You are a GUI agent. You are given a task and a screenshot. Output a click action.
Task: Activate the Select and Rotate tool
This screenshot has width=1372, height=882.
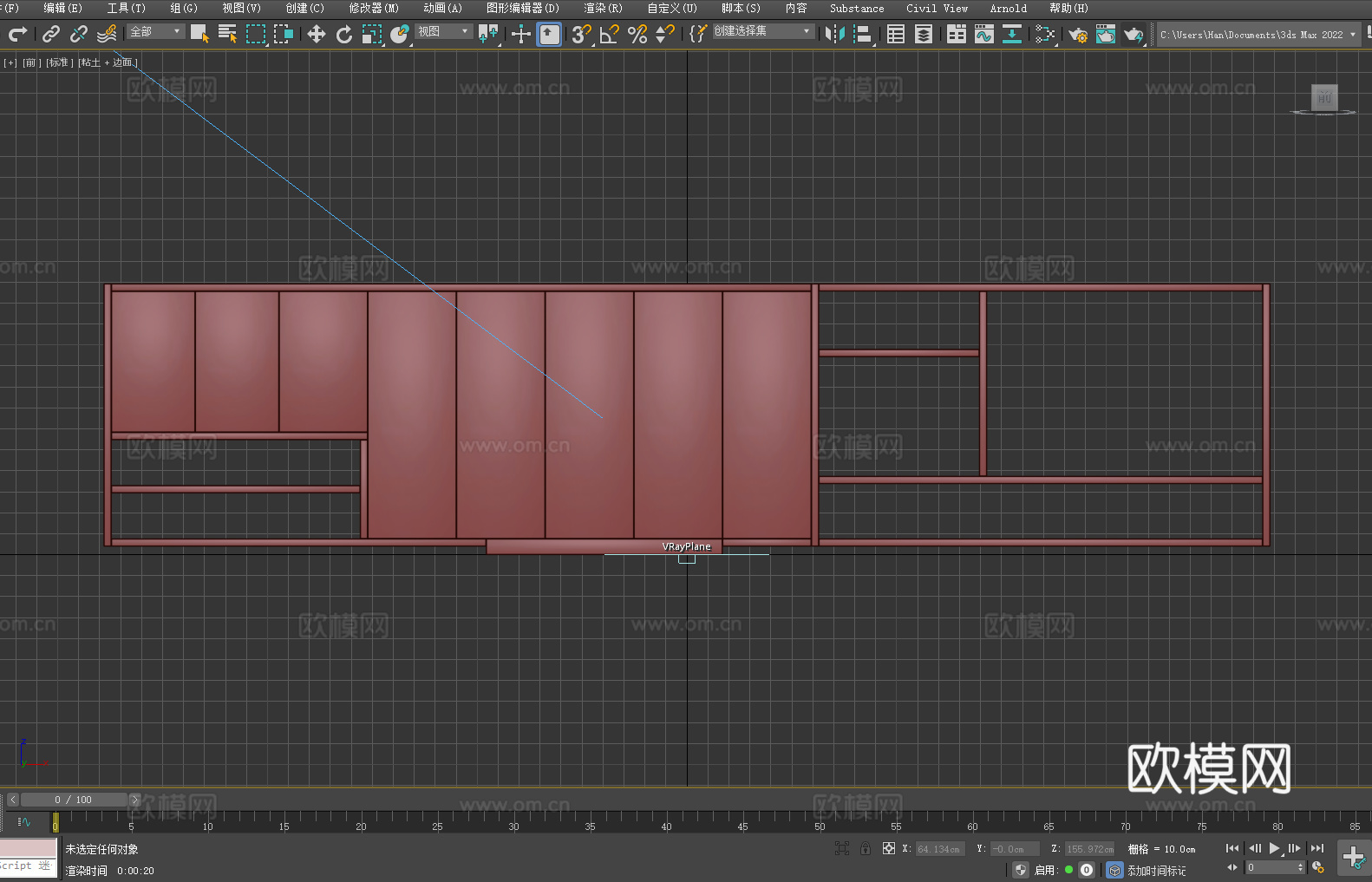click(344, 34)
